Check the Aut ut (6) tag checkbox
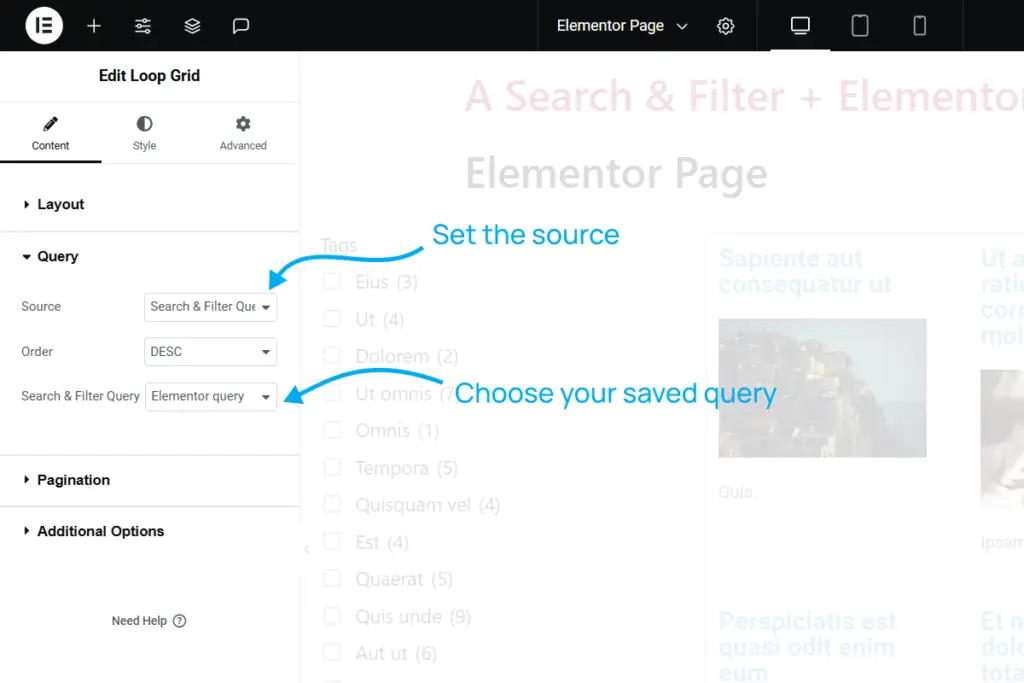This screenshot has height=683, width=1024. (332, 652)
